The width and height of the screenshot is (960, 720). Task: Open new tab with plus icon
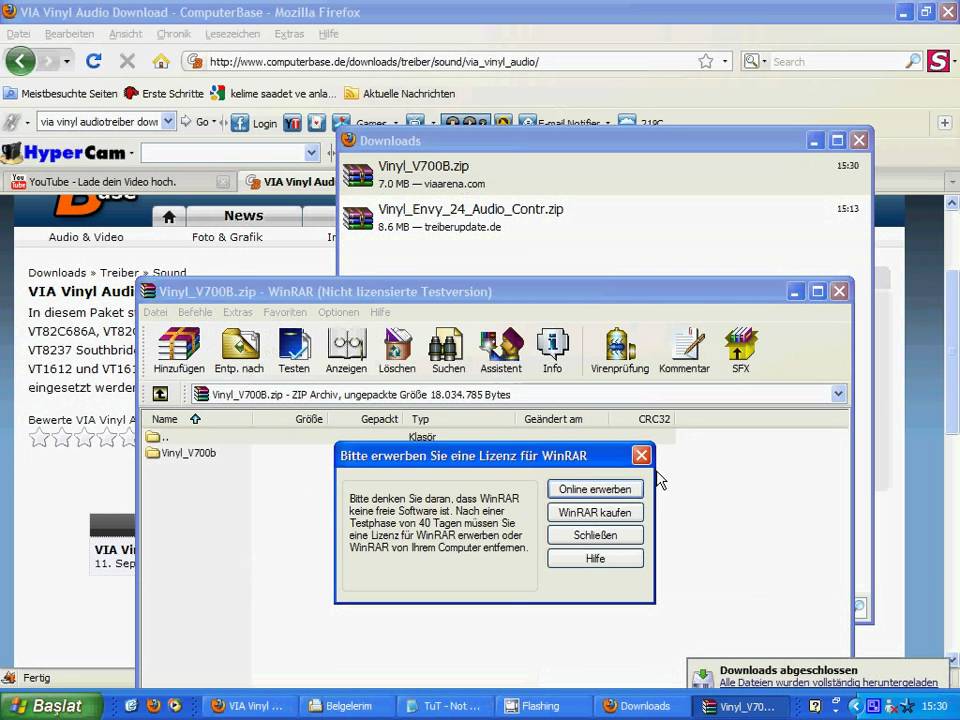tap(944, 122)
